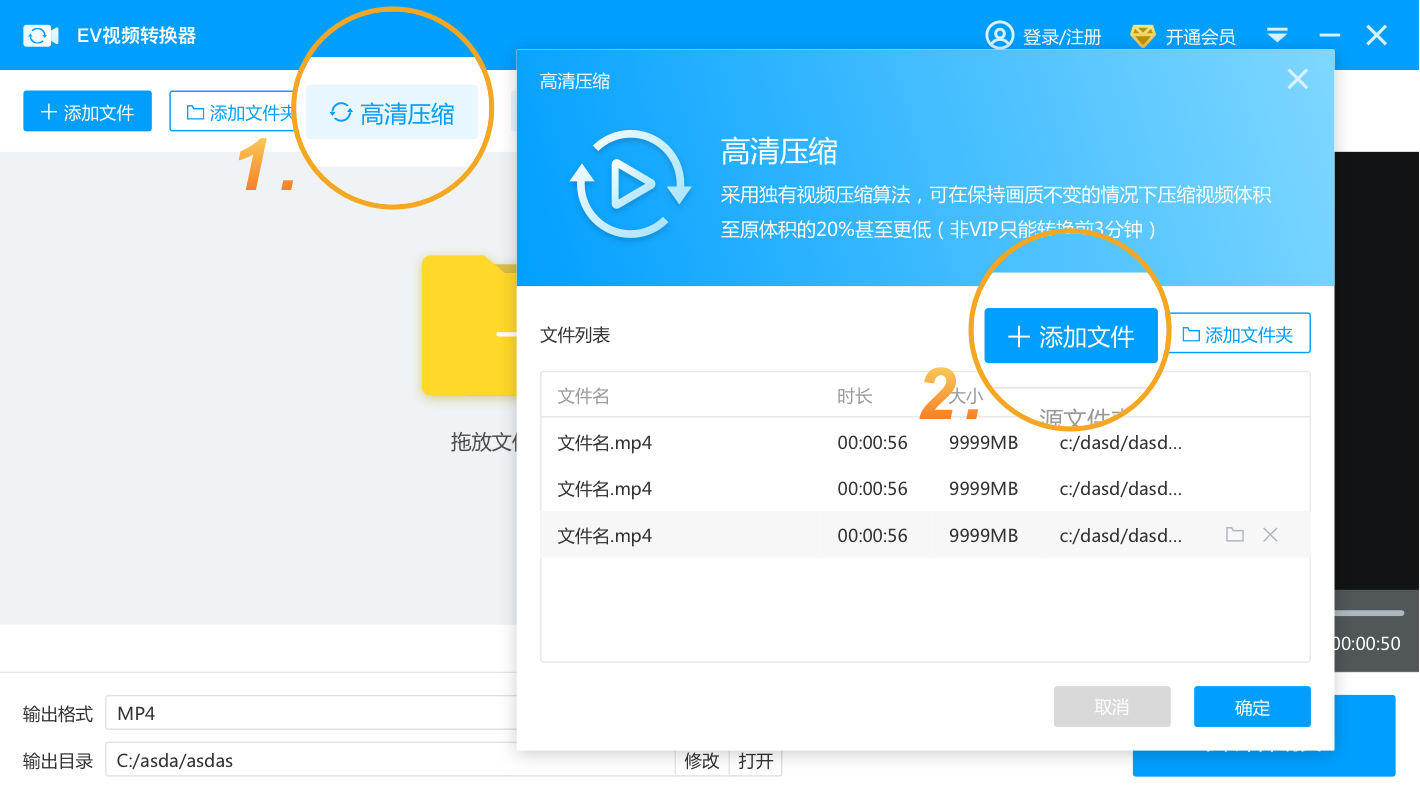Image resolution: width=1420 pixels, height=800 pixels.
Task: Click the diamond VIP membership icon
Action: pyautogui.click(x=1142, y=36)
